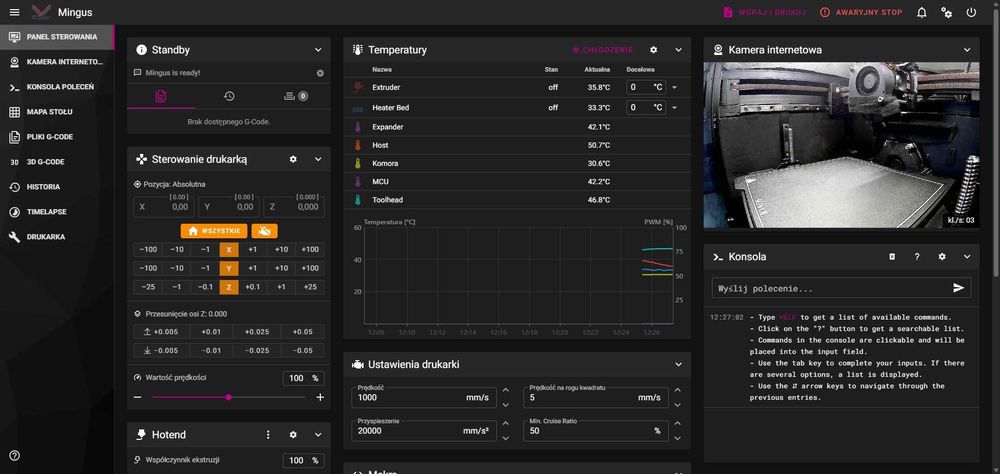Click the Z position input field
1000x474 pixels.
pyautogui.click(x=293, y=207)
